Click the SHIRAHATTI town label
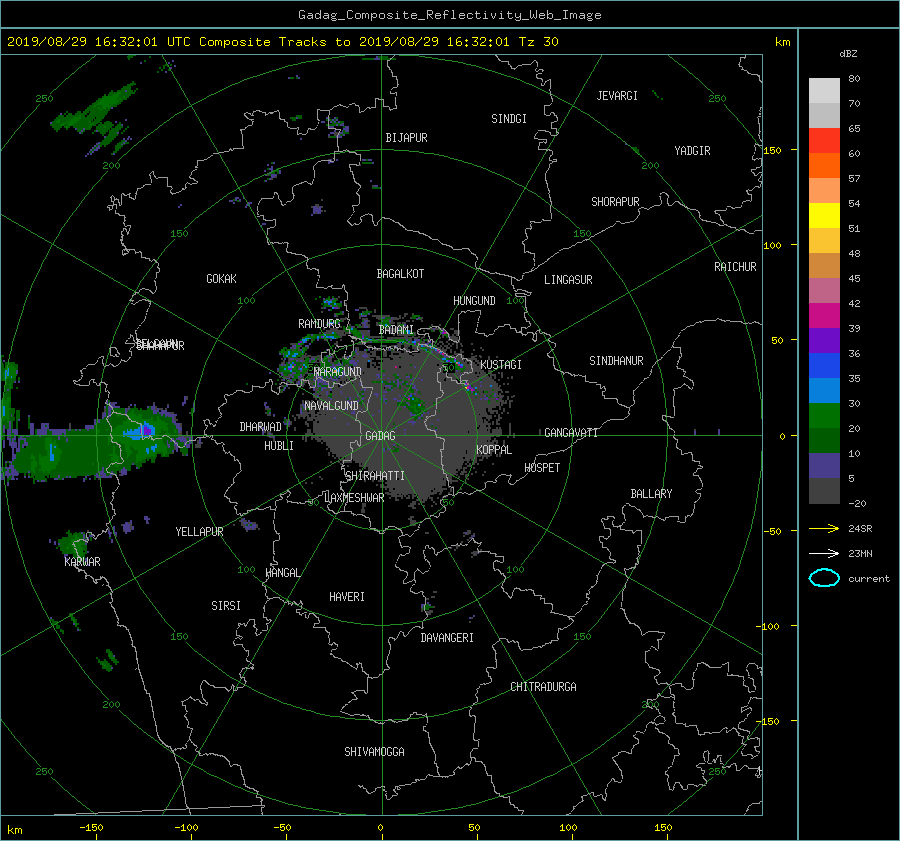This screenshot has width=900, height=841. tap(375, 476)
